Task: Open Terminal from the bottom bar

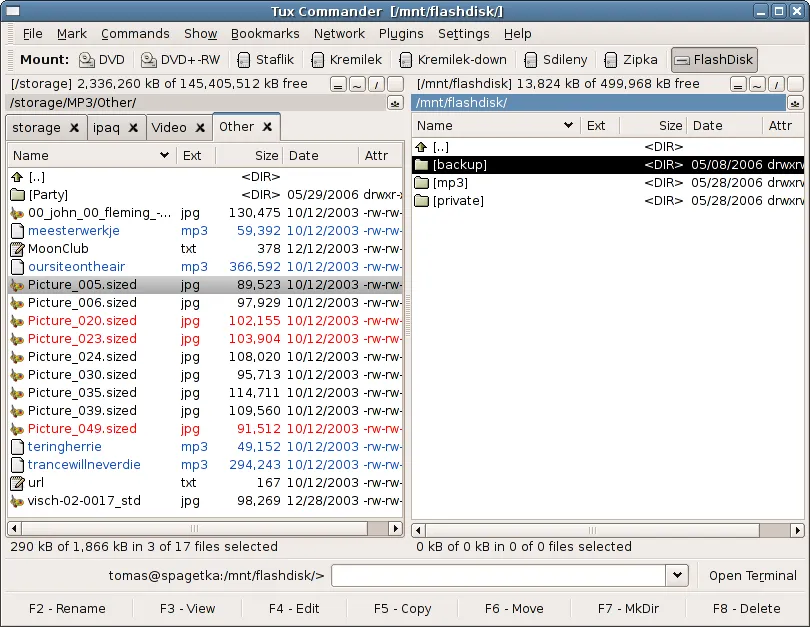Action: pyautogui.click(x=752, y=575)
